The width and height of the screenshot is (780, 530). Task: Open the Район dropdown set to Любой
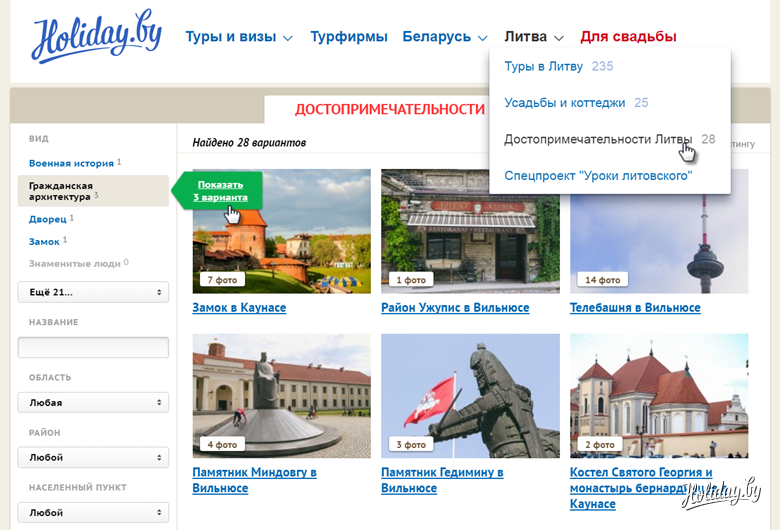93,457
